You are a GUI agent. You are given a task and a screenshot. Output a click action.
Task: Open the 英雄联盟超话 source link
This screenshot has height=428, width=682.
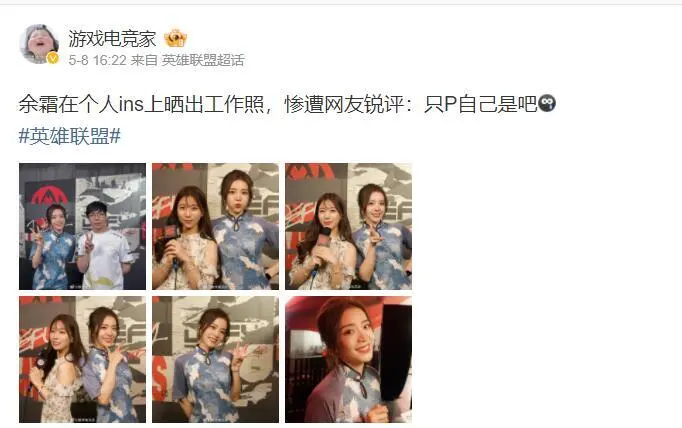pyautogui.click(x=203, y=60)
